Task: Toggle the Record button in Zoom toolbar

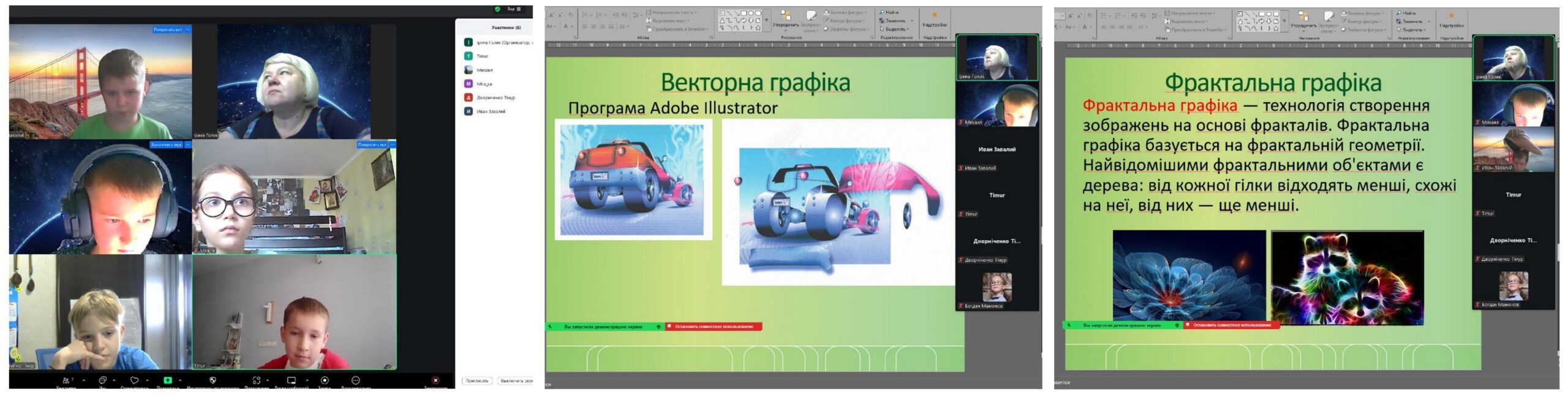Action: [x=325, y=381]
